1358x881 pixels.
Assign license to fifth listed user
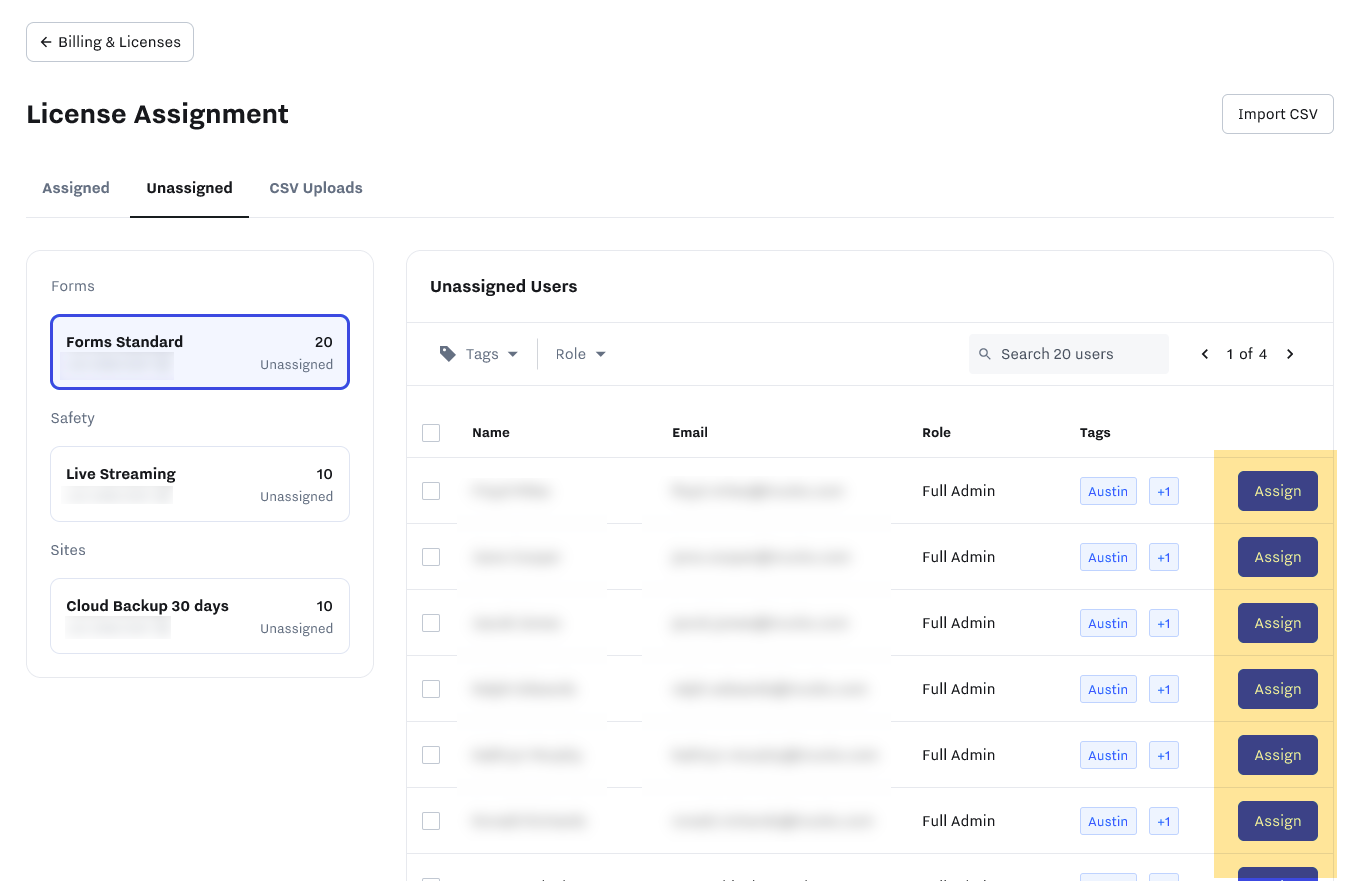pyautogui.click(x=1278, y=755)
